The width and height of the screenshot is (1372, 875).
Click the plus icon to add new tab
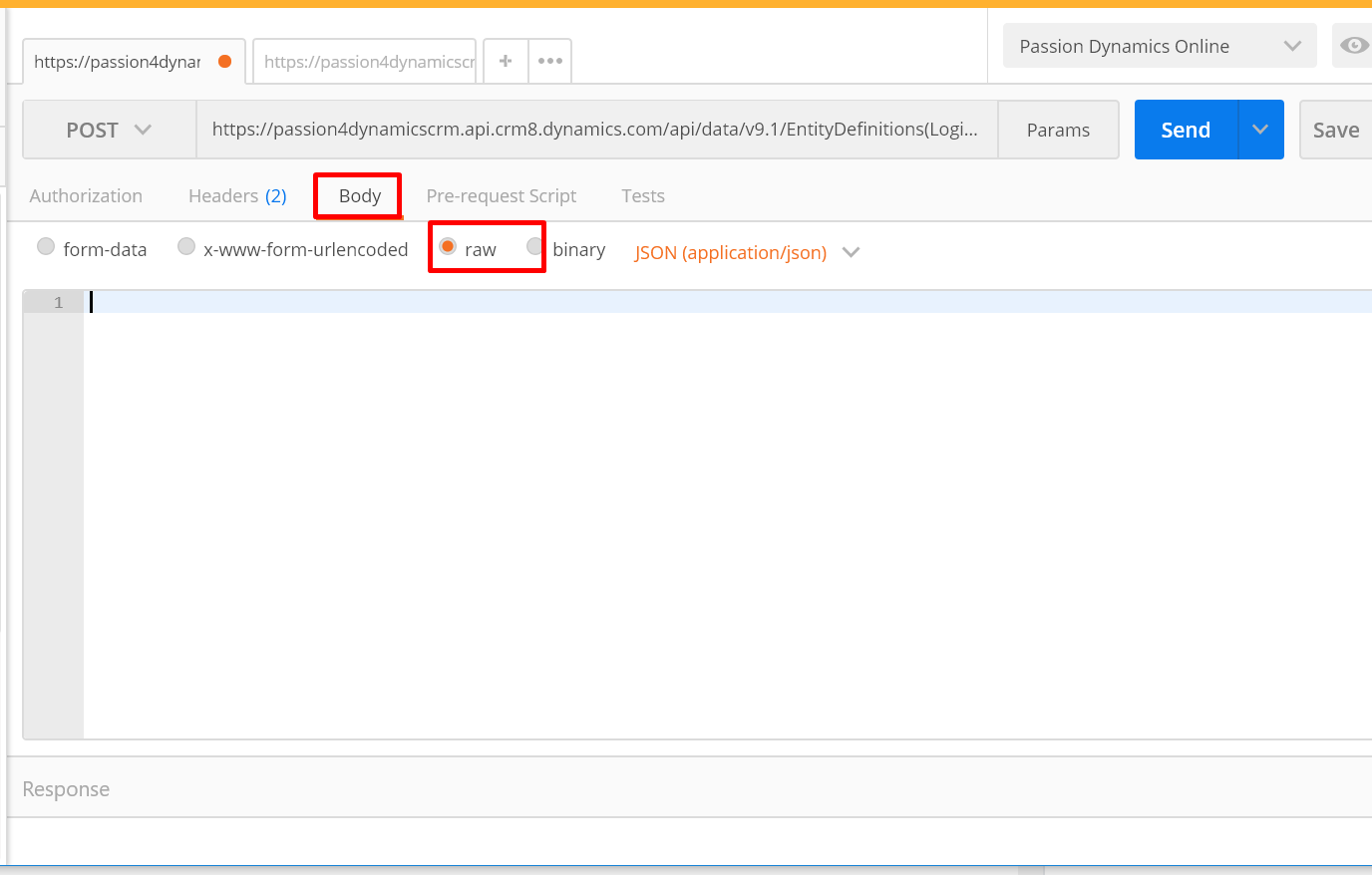click(x=506, y=61)
